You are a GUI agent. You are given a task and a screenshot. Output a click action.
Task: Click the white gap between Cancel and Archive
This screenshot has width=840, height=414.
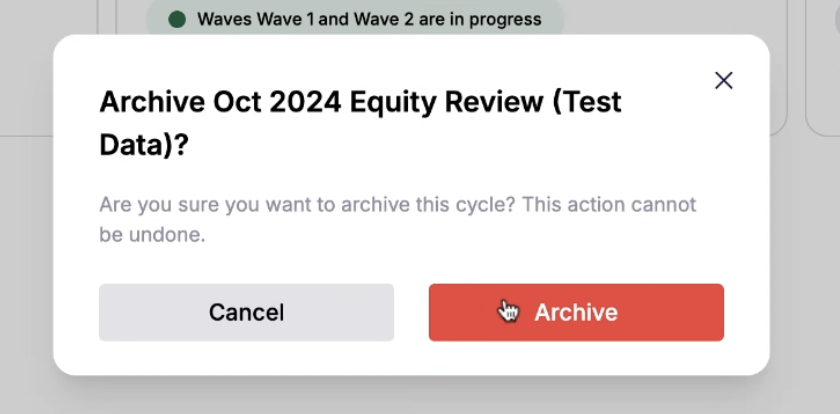[x=411, y=312]
